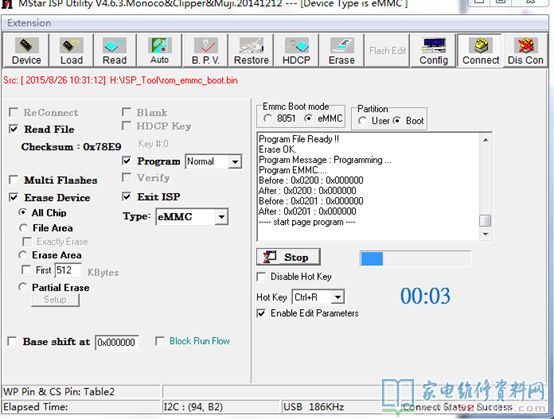554x419 pixels.
Task: Click the Load file icon
Action: [71, 51]
